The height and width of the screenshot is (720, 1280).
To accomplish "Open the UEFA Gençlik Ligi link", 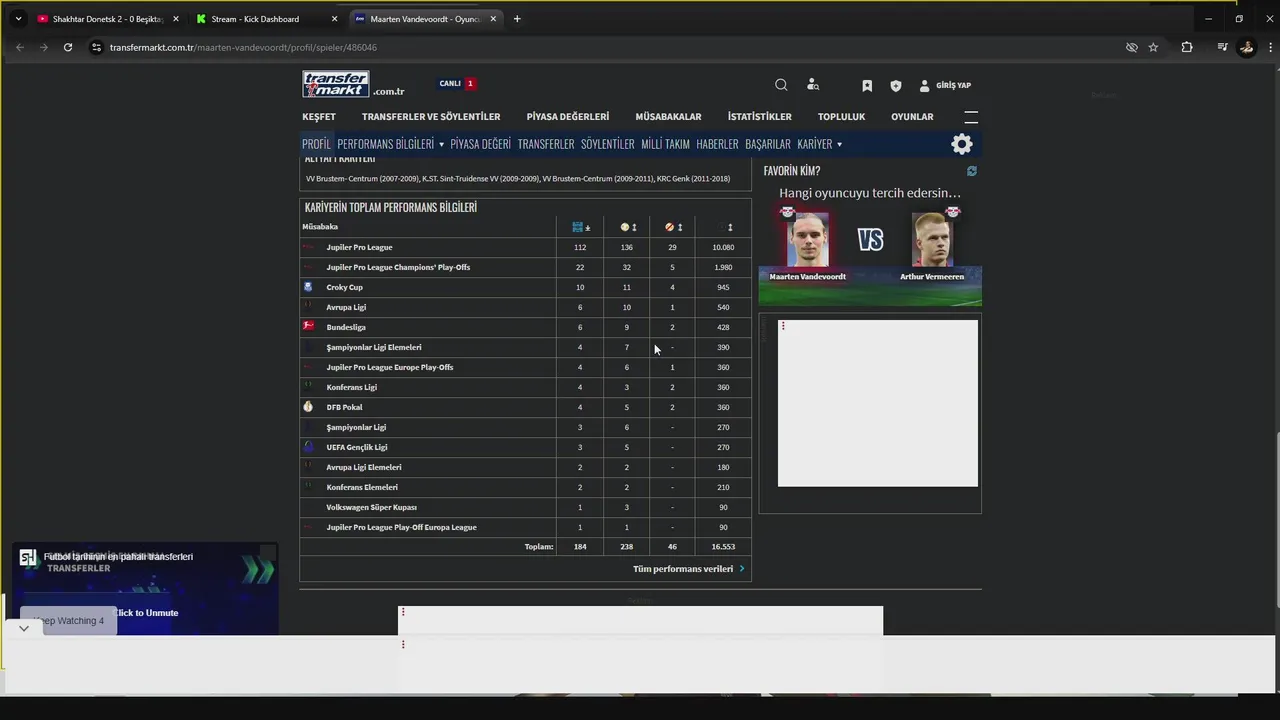I will pyautogui.click(x=357, y=447).
